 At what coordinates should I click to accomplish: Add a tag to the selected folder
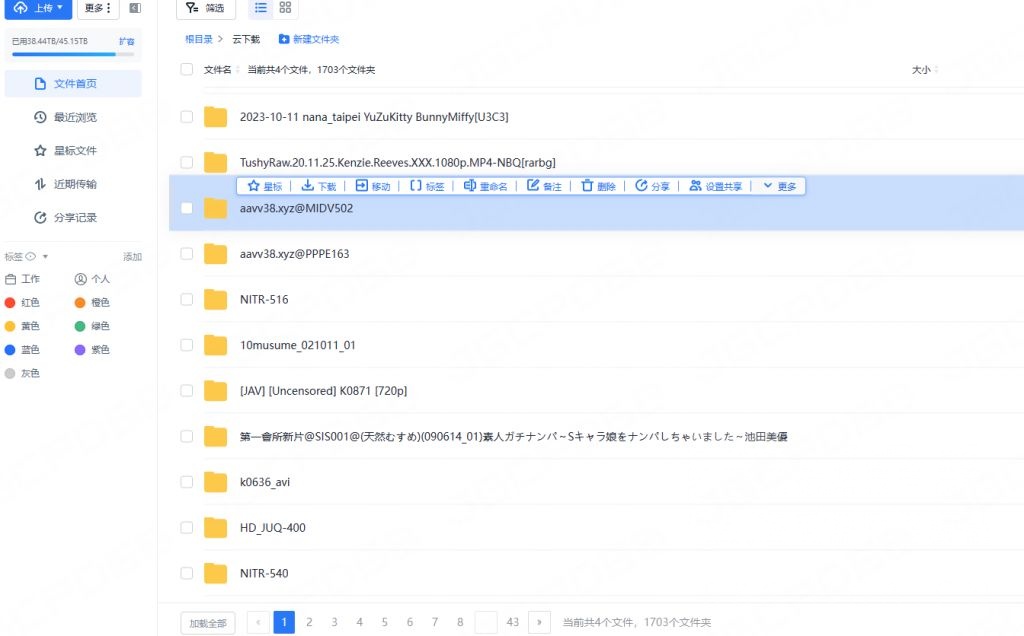pos(427,185)
